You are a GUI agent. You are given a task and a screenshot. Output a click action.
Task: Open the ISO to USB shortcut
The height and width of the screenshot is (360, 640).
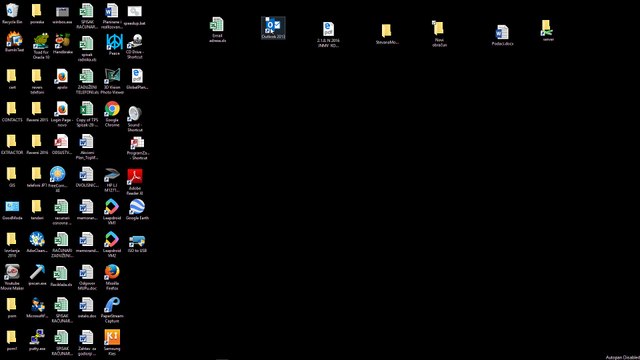(137, 244)
